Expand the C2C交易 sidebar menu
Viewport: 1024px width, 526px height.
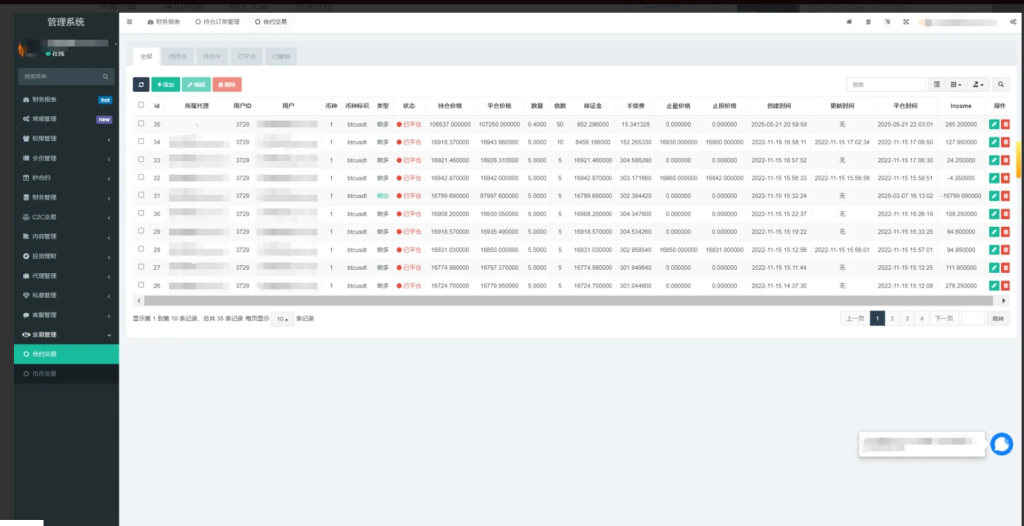click(67, 217)
